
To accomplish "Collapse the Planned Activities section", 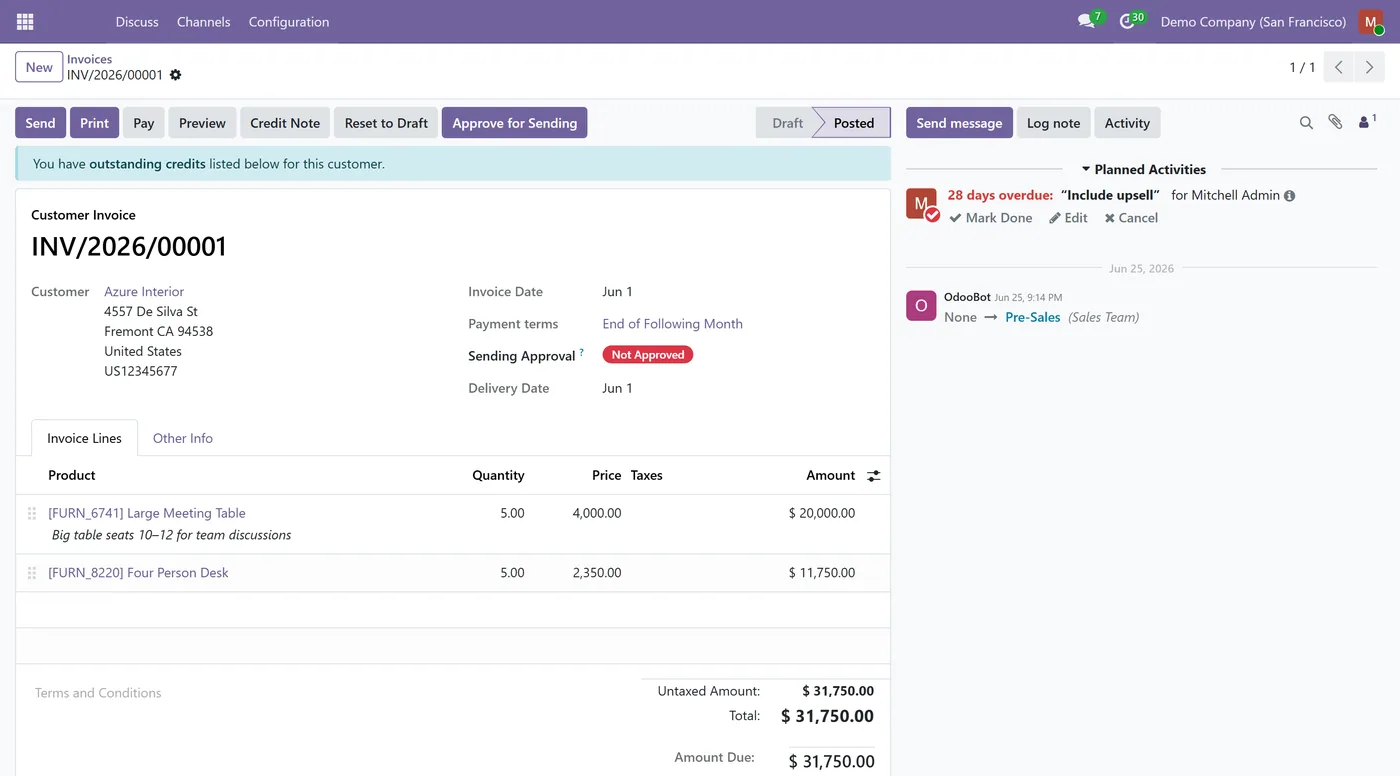I will point(1143,169).
